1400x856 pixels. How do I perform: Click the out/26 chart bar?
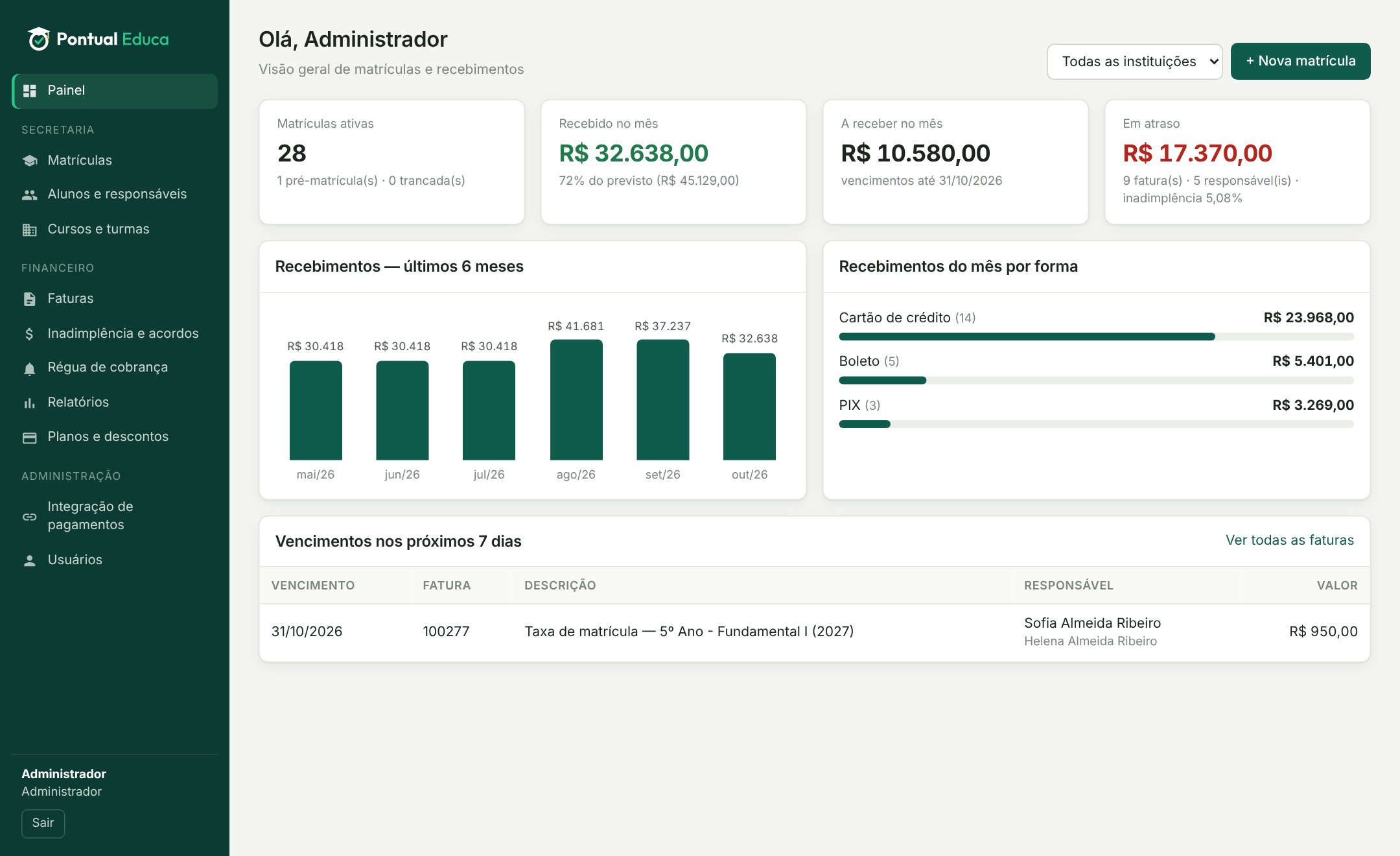(x=749, y=407)
